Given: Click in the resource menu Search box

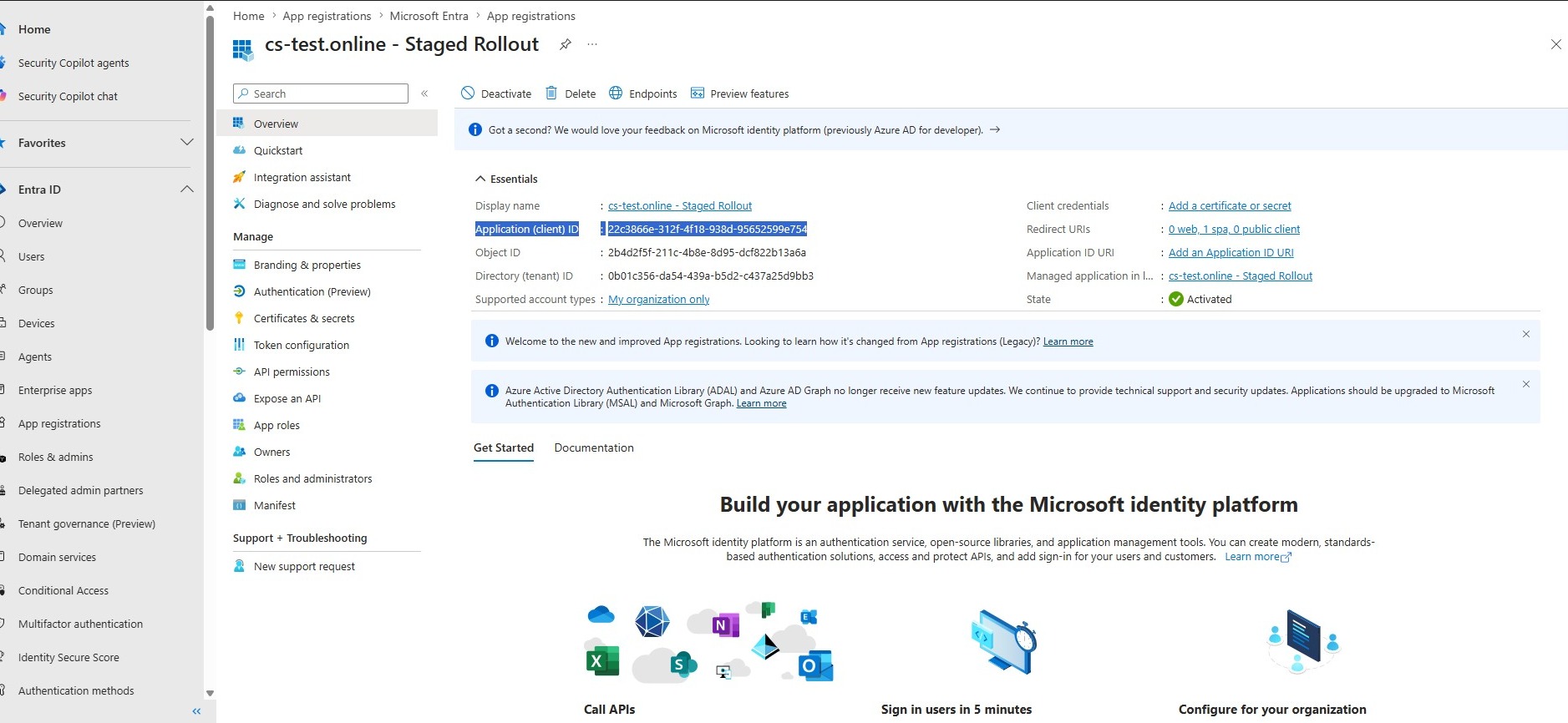Looking at the screenshot, I should point(321,94).
